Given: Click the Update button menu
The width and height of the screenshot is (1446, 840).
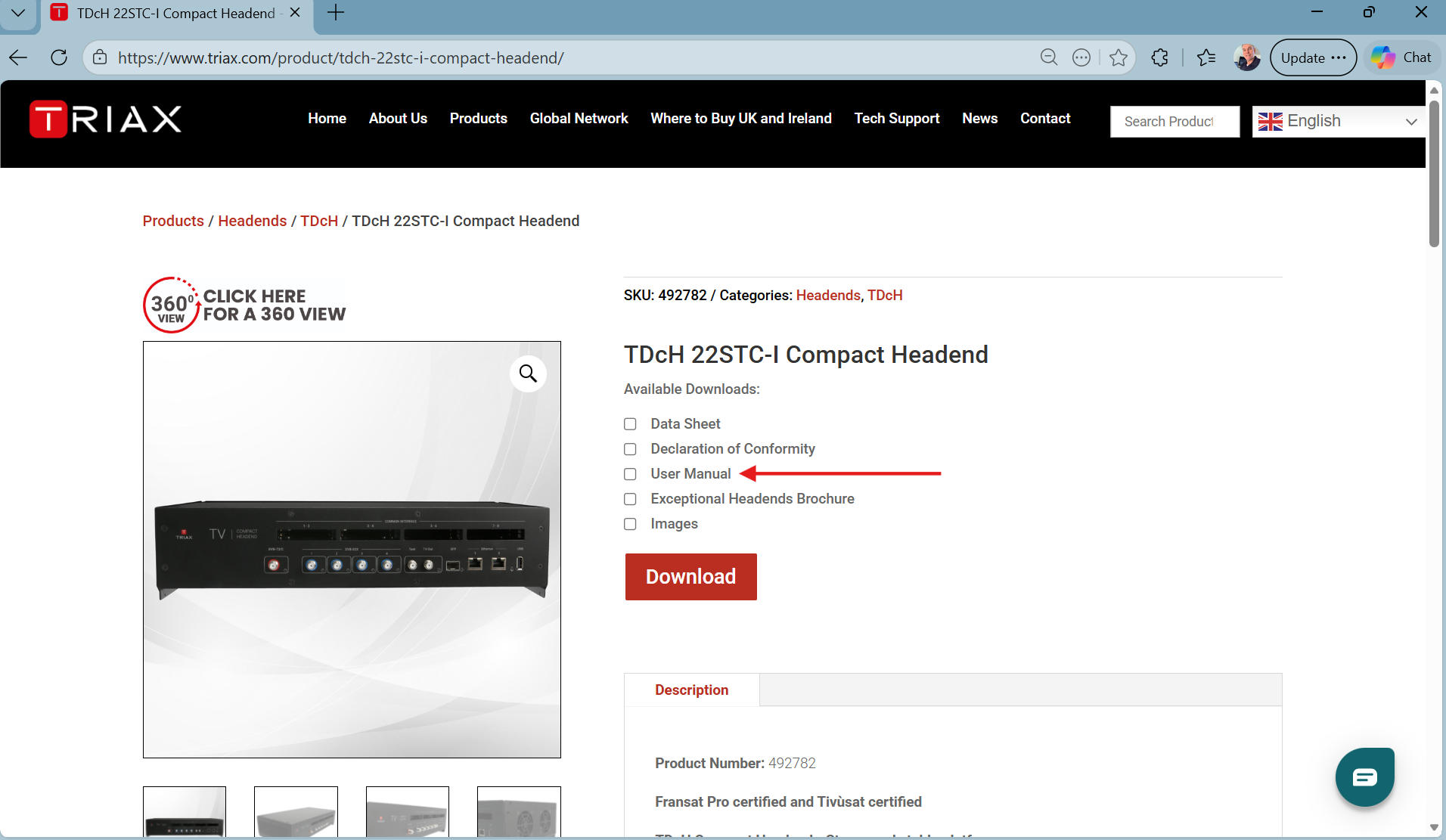Looking at the screenshot, I should point(1314,57).
